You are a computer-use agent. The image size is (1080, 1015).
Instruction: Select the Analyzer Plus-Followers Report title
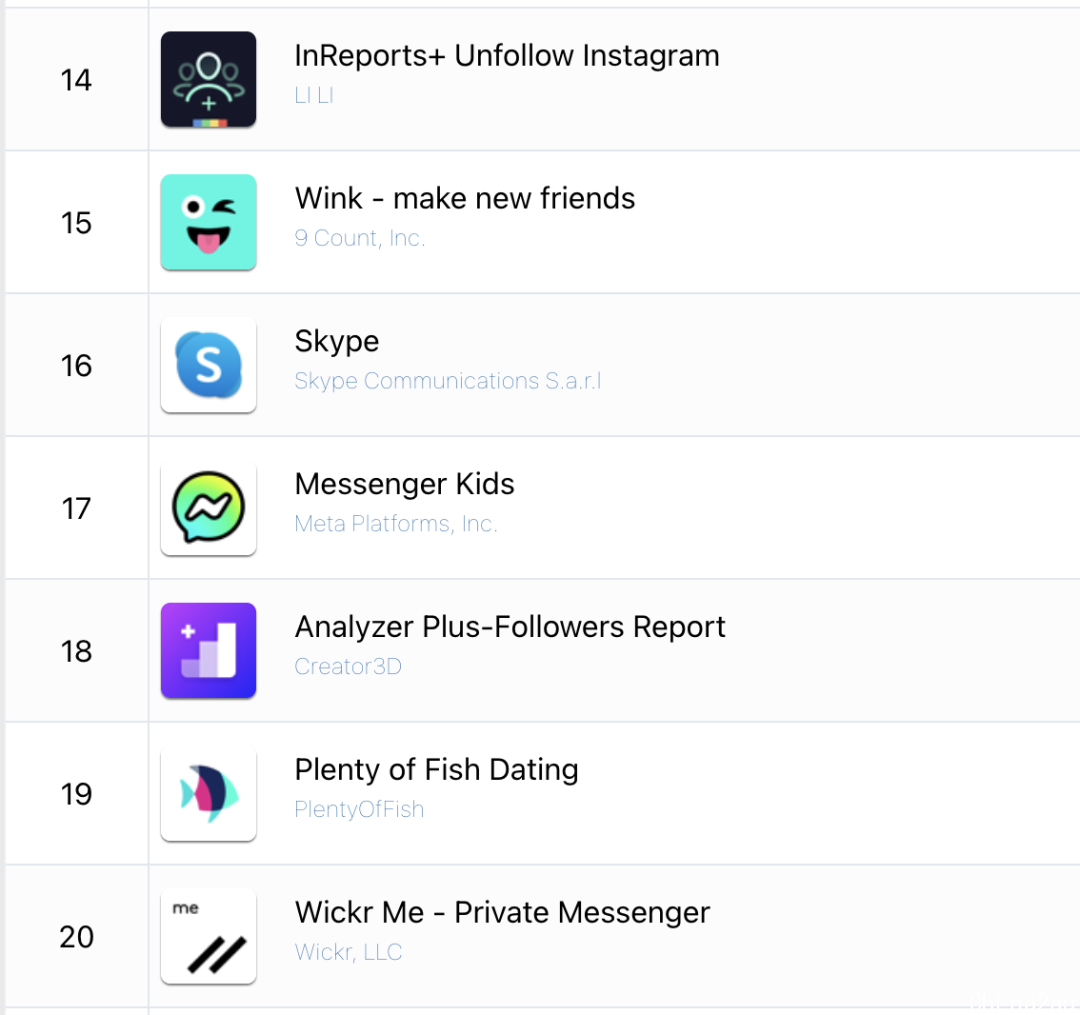510,627
